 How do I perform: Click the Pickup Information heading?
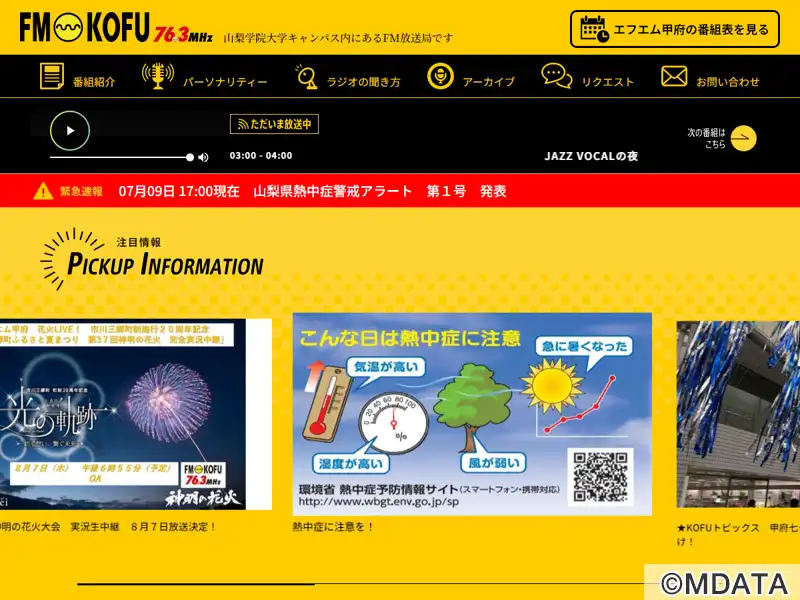(x=165, y=265)
